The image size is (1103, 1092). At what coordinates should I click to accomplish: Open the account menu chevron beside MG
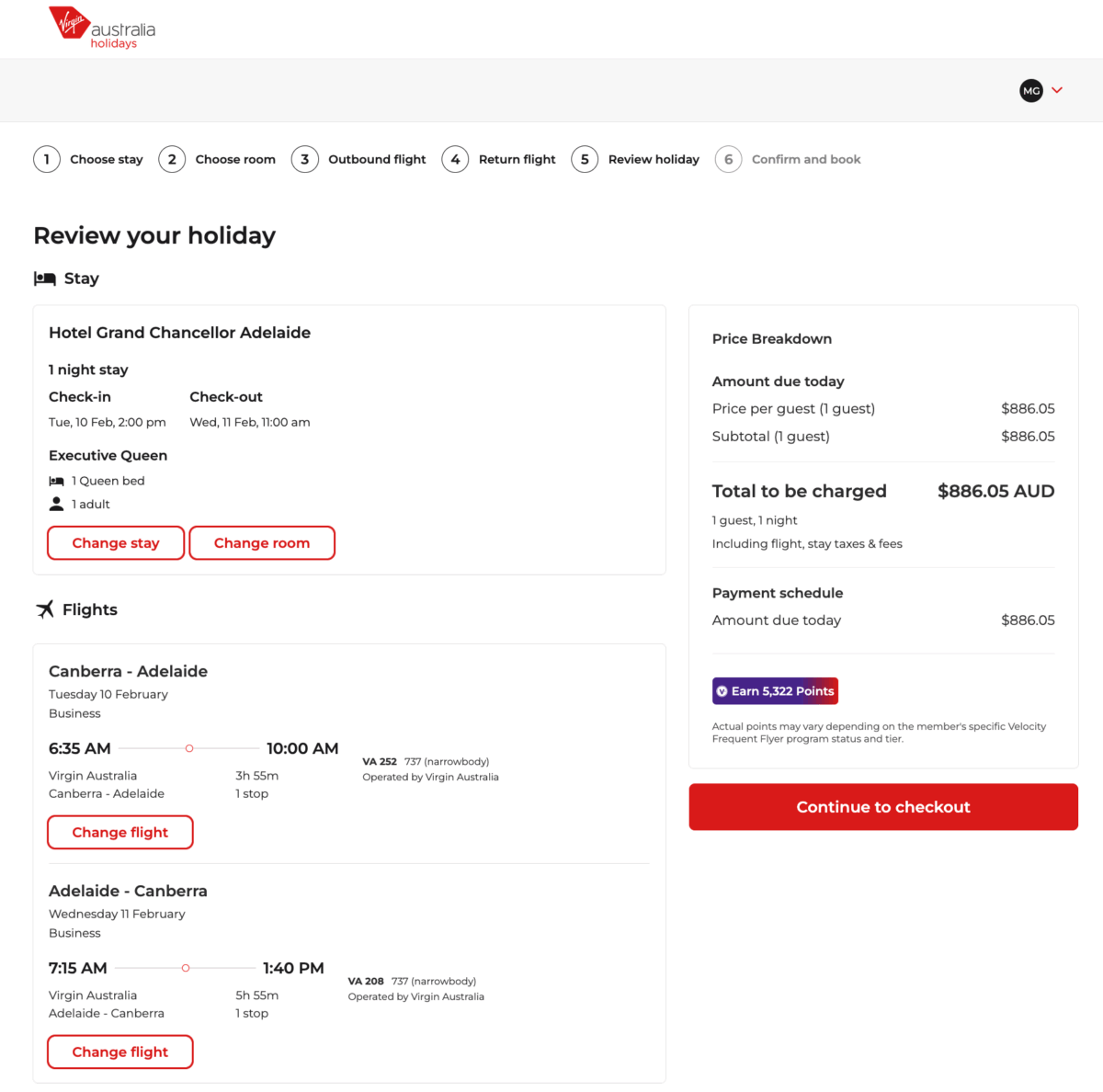(x=1057, y=90)
